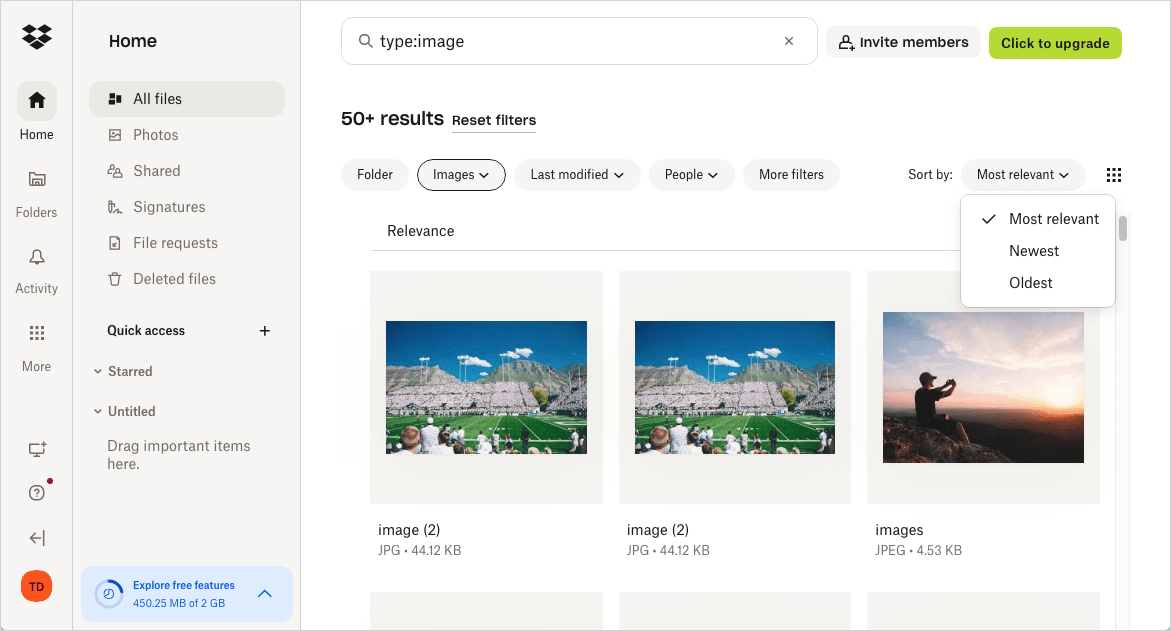
Task: Click the 'images' file name
Action: click(x=899, y=530)
